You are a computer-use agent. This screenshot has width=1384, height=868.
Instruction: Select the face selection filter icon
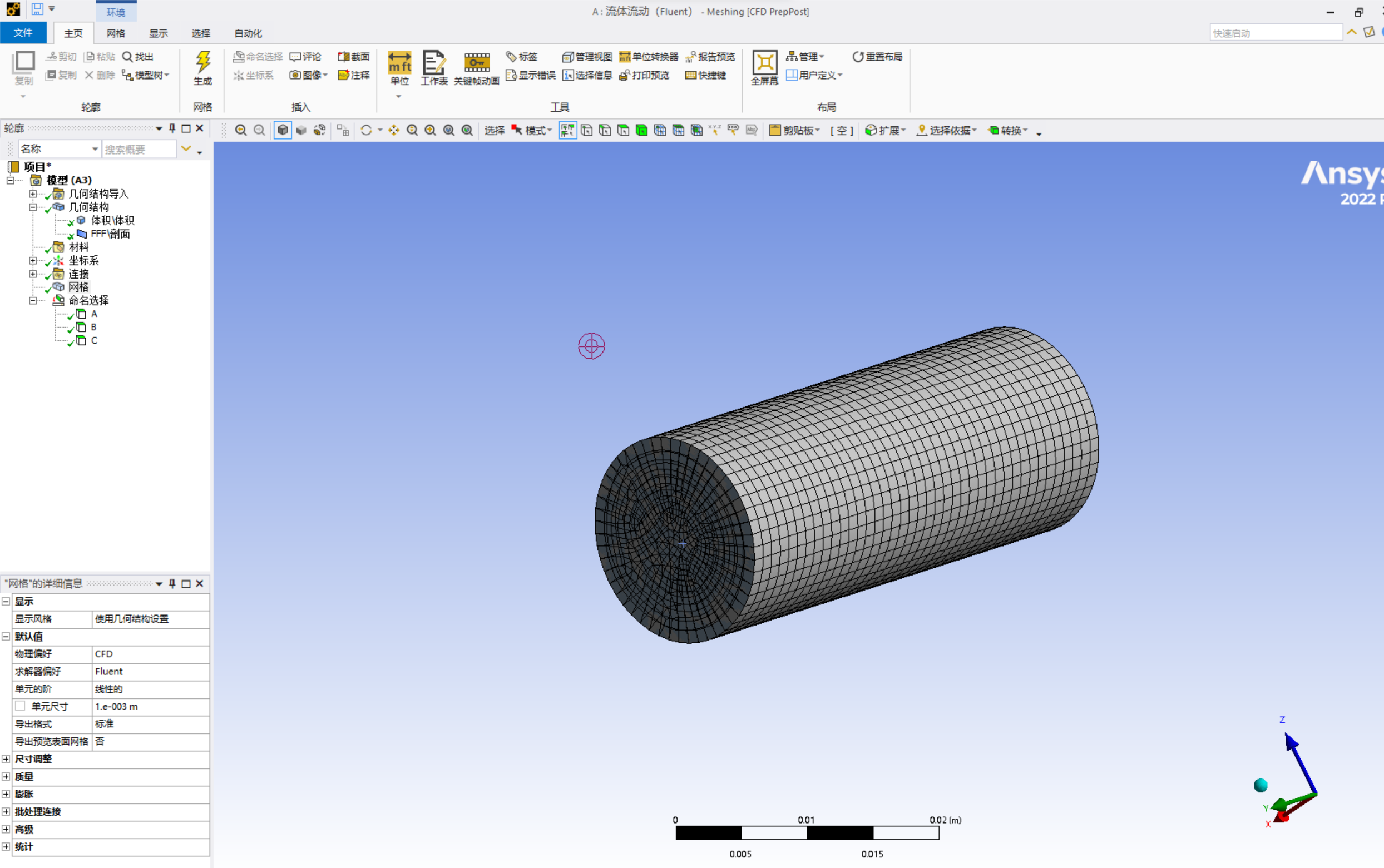pyautogui.click(x=623, y=131)
